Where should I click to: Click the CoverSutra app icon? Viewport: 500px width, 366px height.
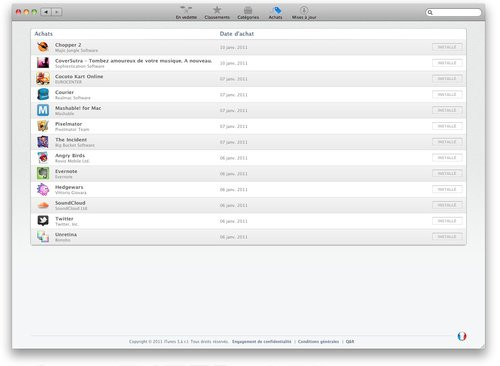(43, 63)
